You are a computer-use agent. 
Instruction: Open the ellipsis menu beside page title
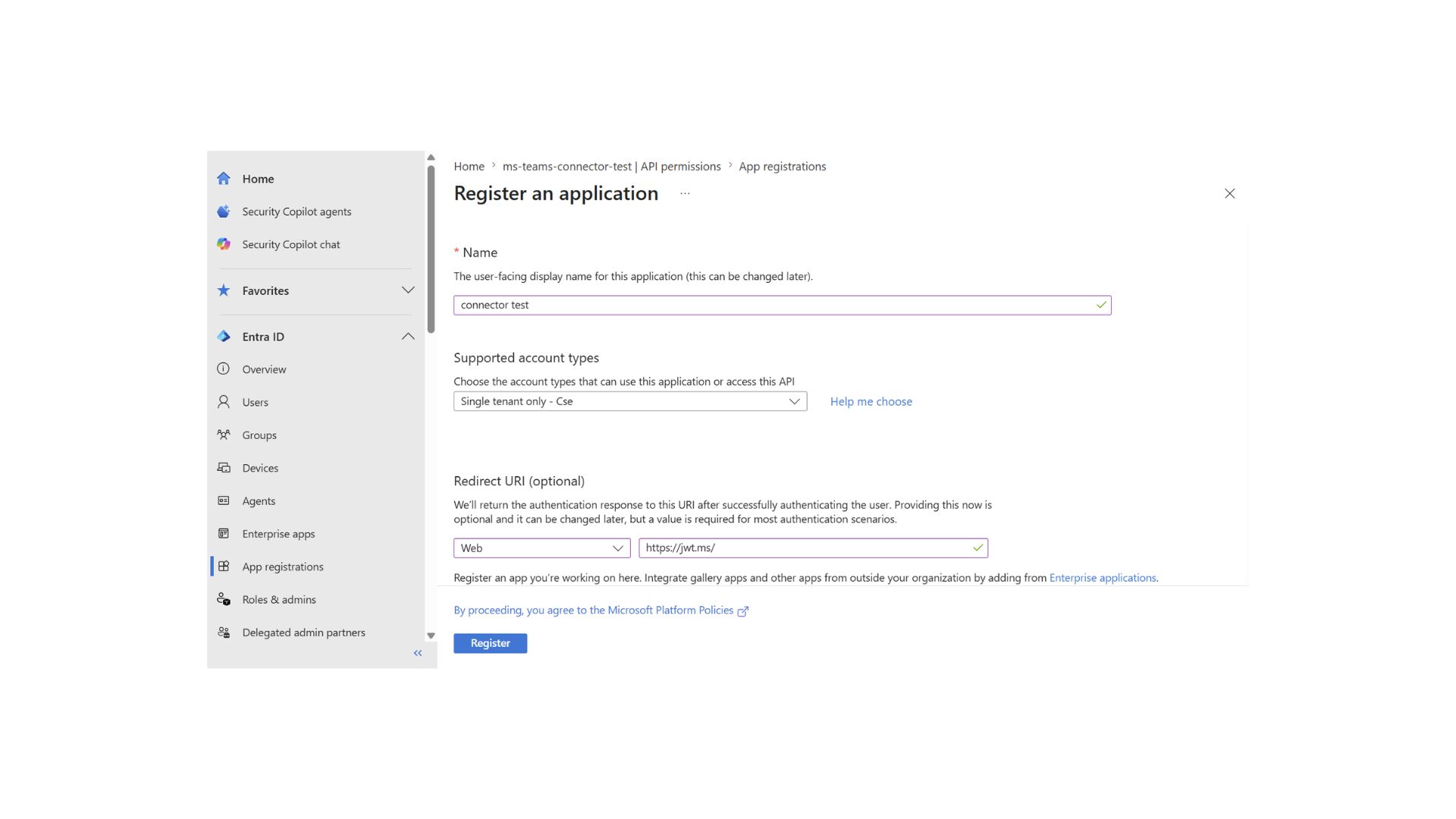pos(685,193)
